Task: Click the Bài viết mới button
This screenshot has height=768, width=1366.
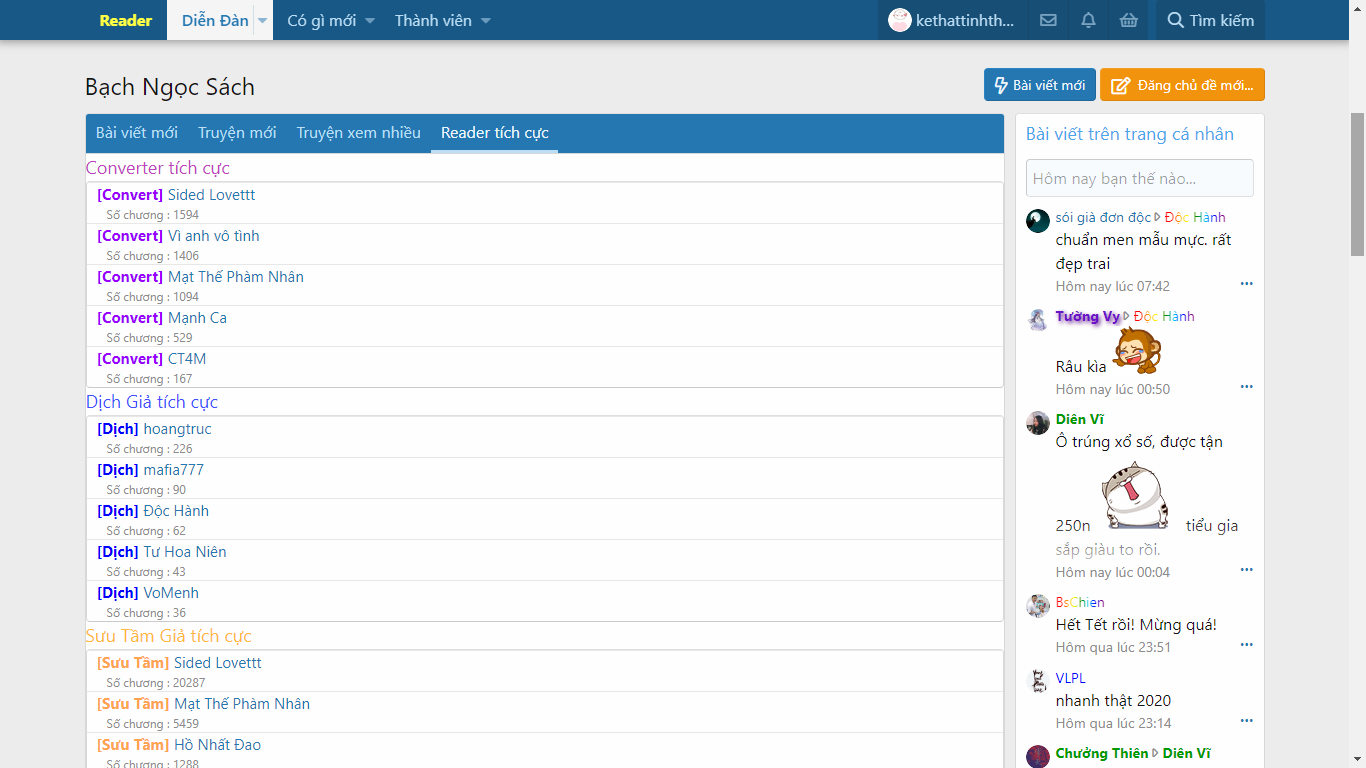Action: coord(1040,85)
